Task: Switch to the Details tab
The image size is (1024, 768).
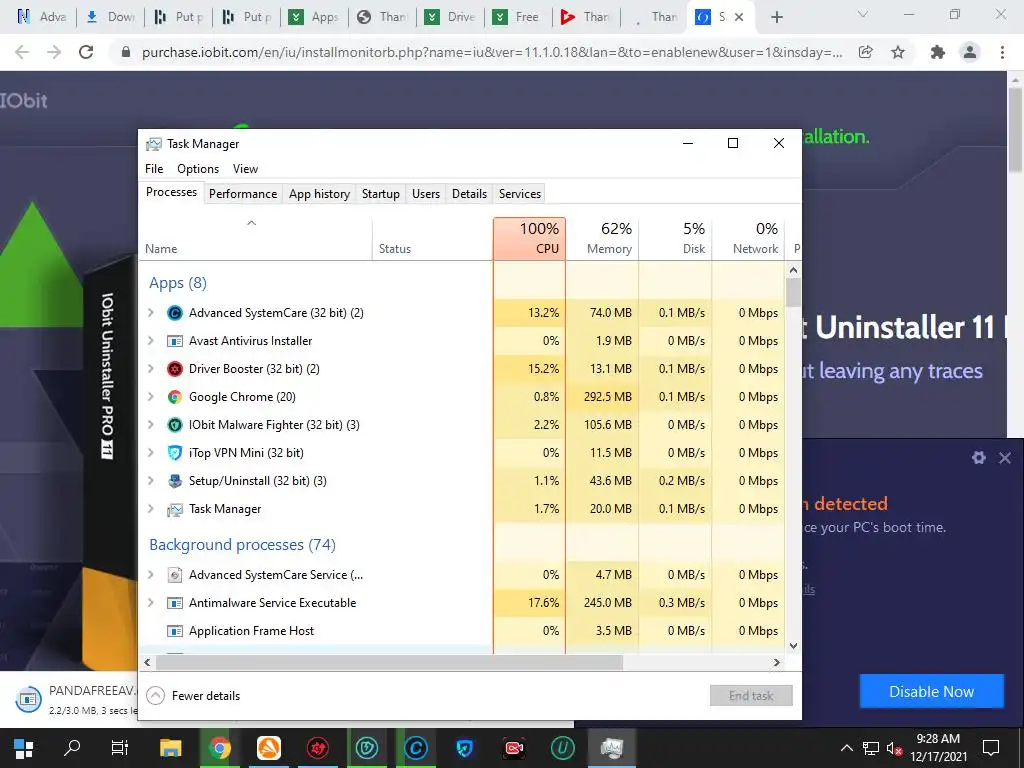Action: coord(470,194)
